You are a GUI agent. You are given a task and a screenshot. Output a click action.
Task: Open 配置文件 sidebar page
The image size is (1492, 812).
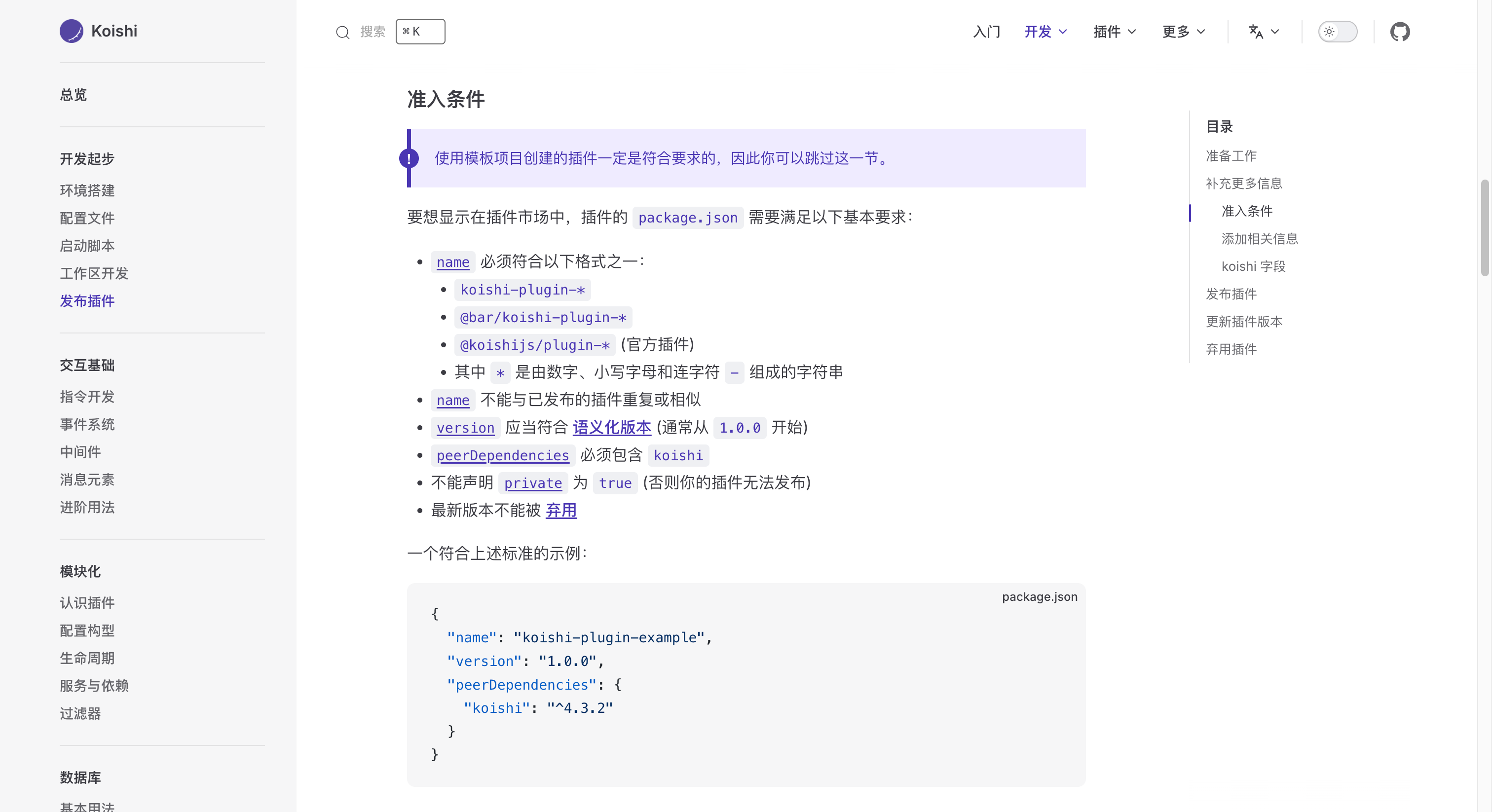87,218
